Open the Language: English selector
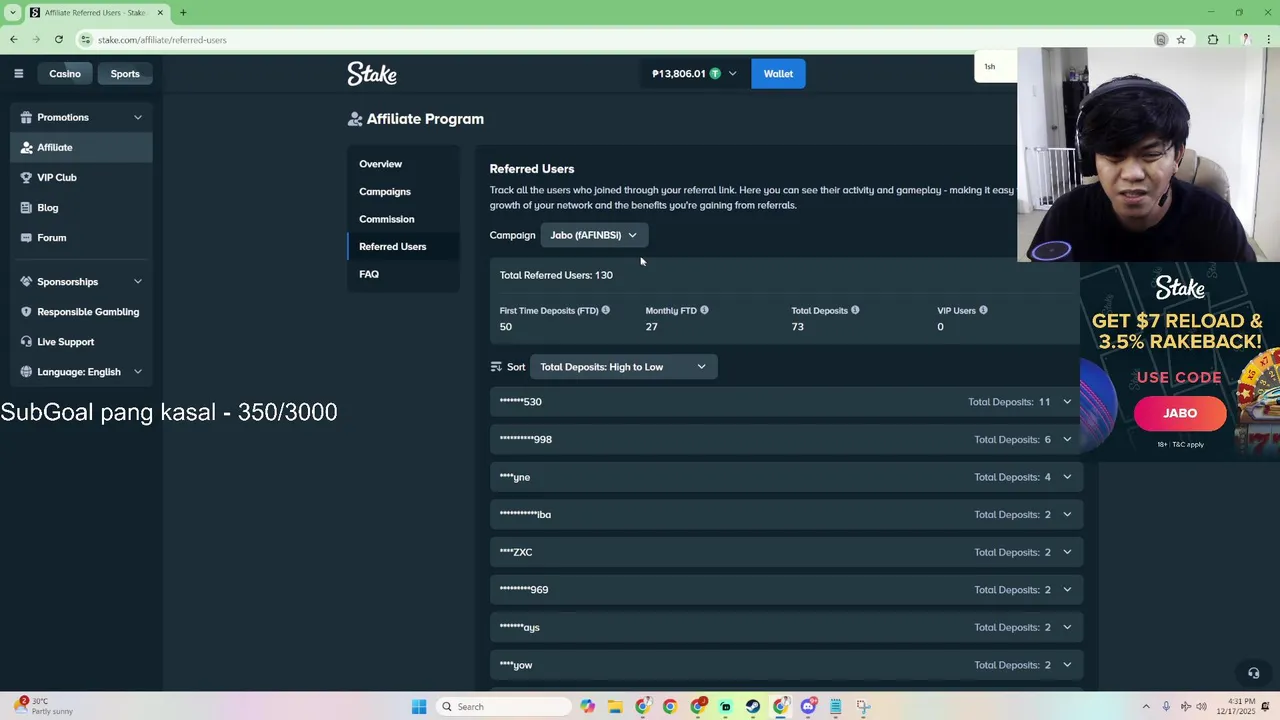Viewport: 1280px width, 720px height. pyautogui.click(x=82, y=372)
